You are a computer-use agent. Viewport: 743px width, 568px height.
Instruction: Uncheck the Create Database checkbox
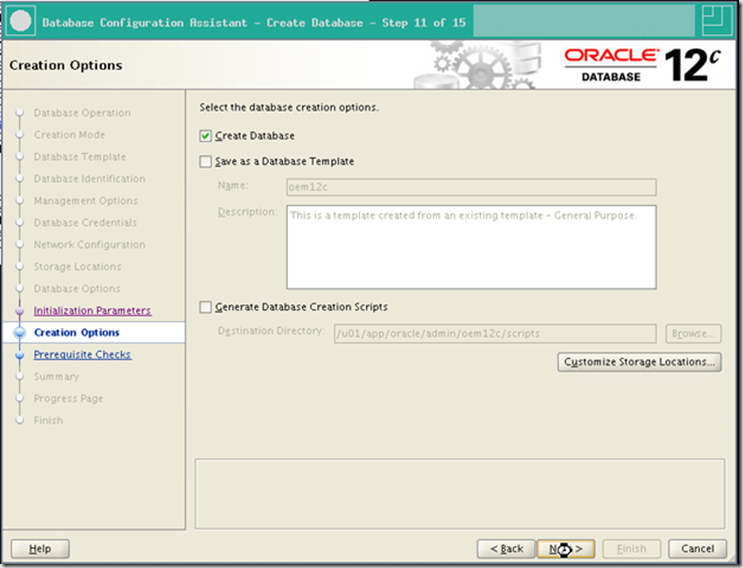(205, 136)
